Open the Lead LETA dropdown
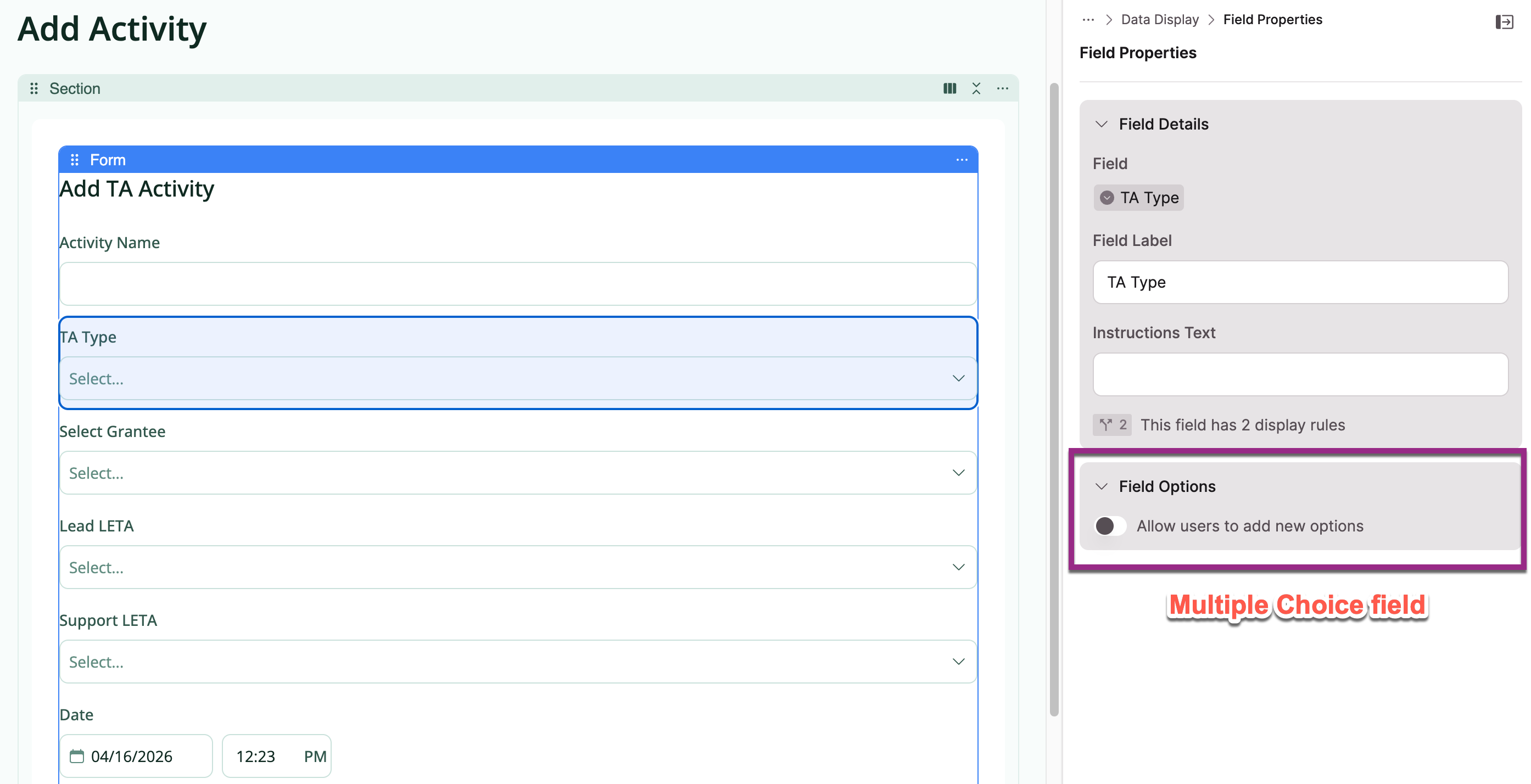The image size is (1531, 784). click(517, 568)
